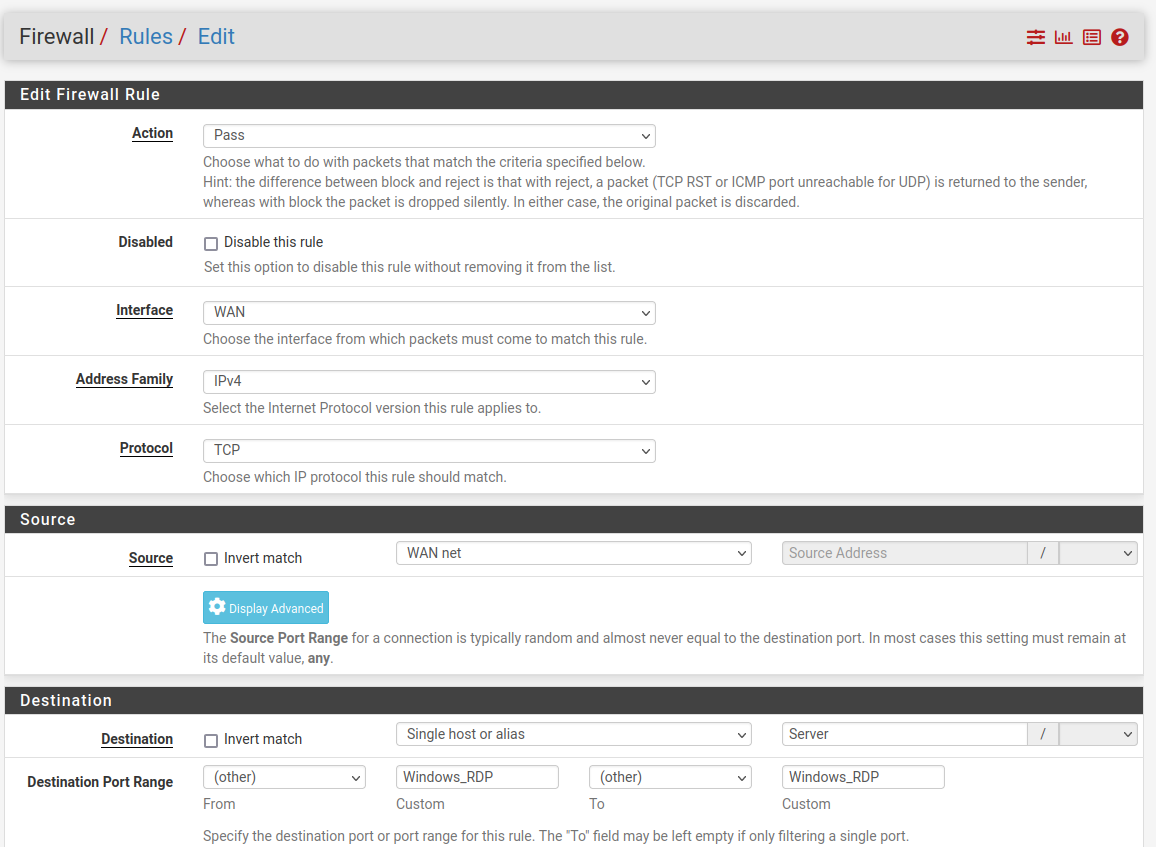Open the Source dropdown set to WAN net
The image size is (1156, 847).
click(573, 552)
